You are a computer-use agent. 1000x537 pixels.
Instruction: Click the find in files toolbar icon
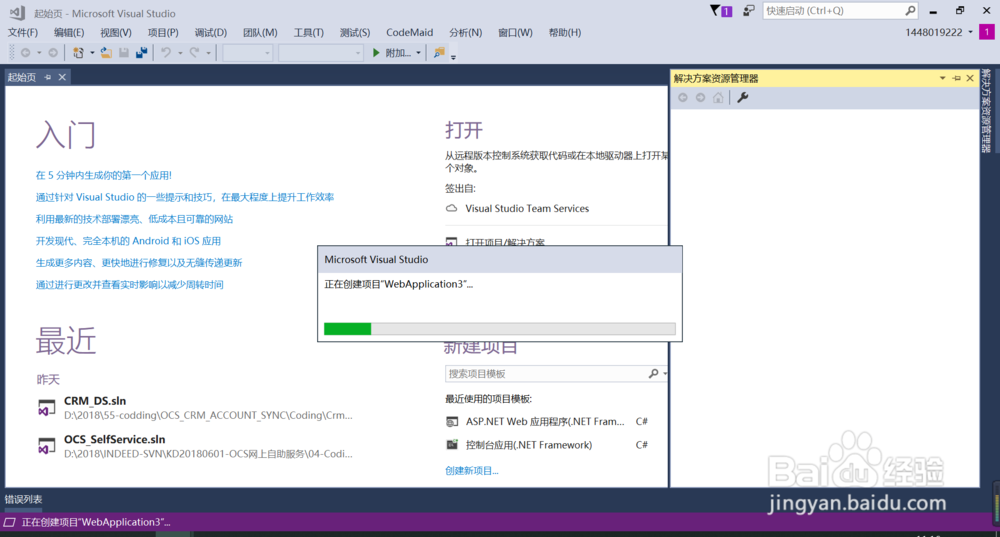pos(439,53)
